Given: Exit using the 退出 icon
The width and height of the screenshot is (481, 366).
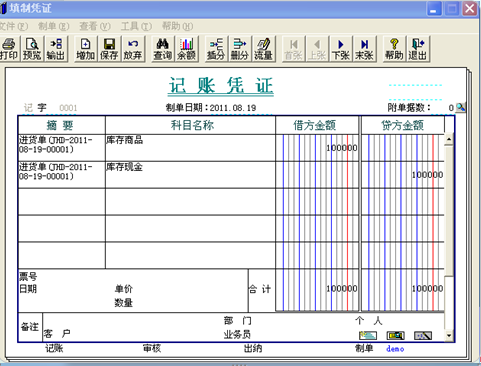Looking at the screenshot, I should (418, 49).
